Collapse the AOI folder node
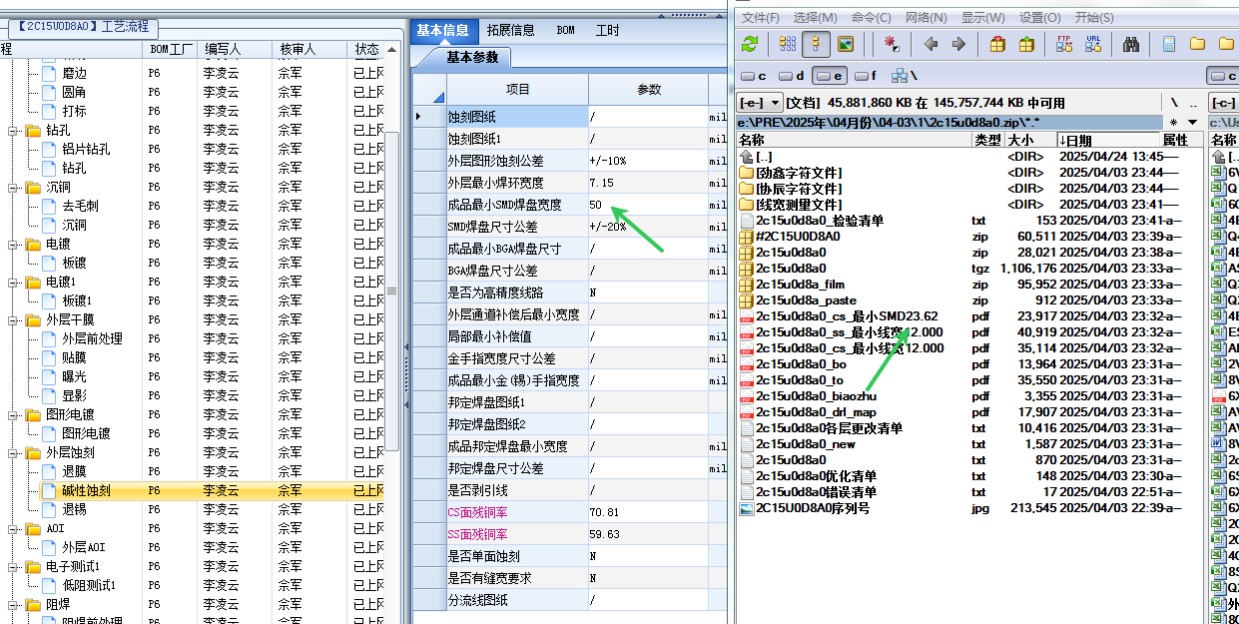Screen dimensions: 1239x624 coord(13,529)
